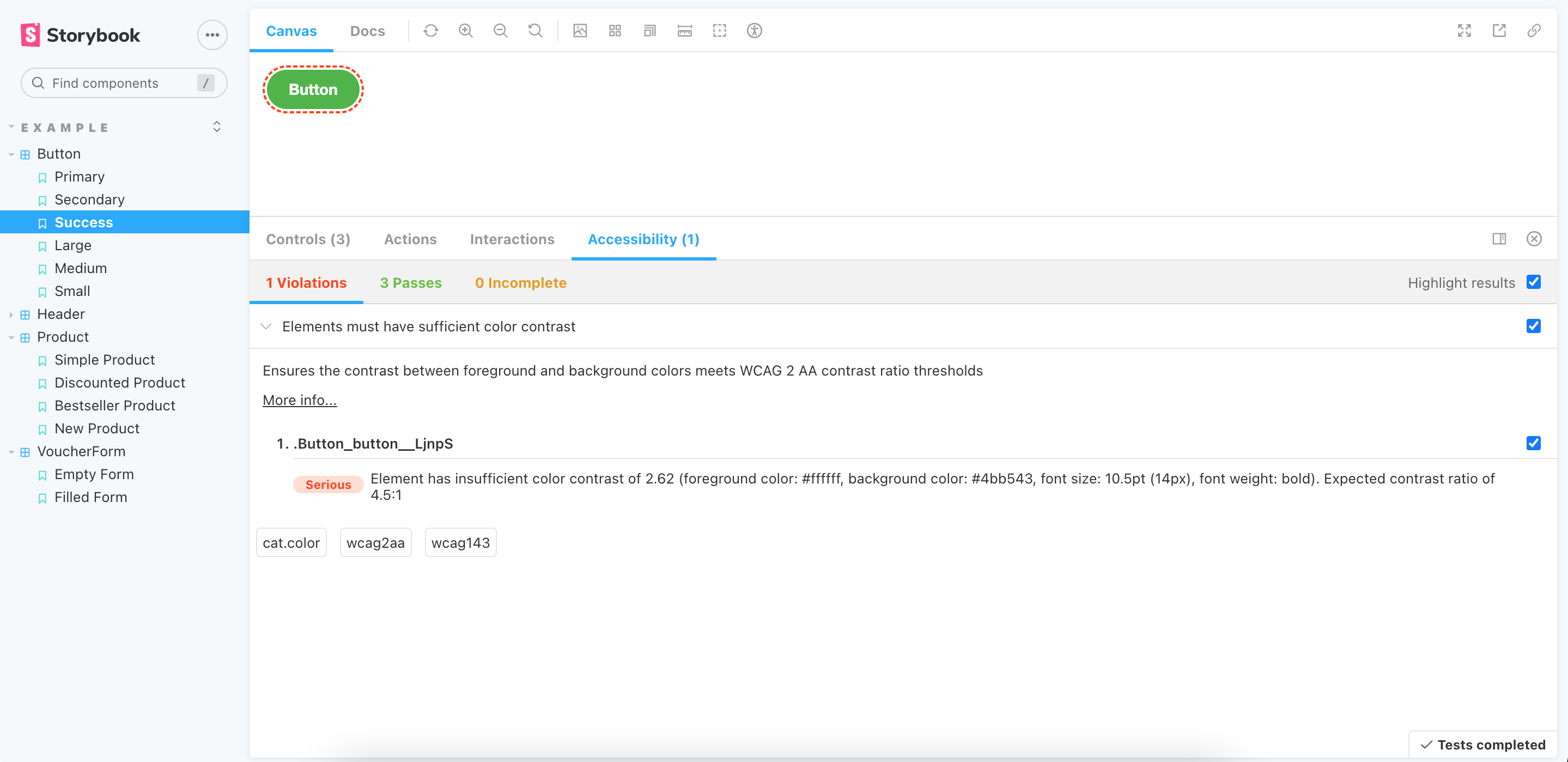Switch to the Actions tab
The image size is (1568, 762).
(x=410, y=239)
